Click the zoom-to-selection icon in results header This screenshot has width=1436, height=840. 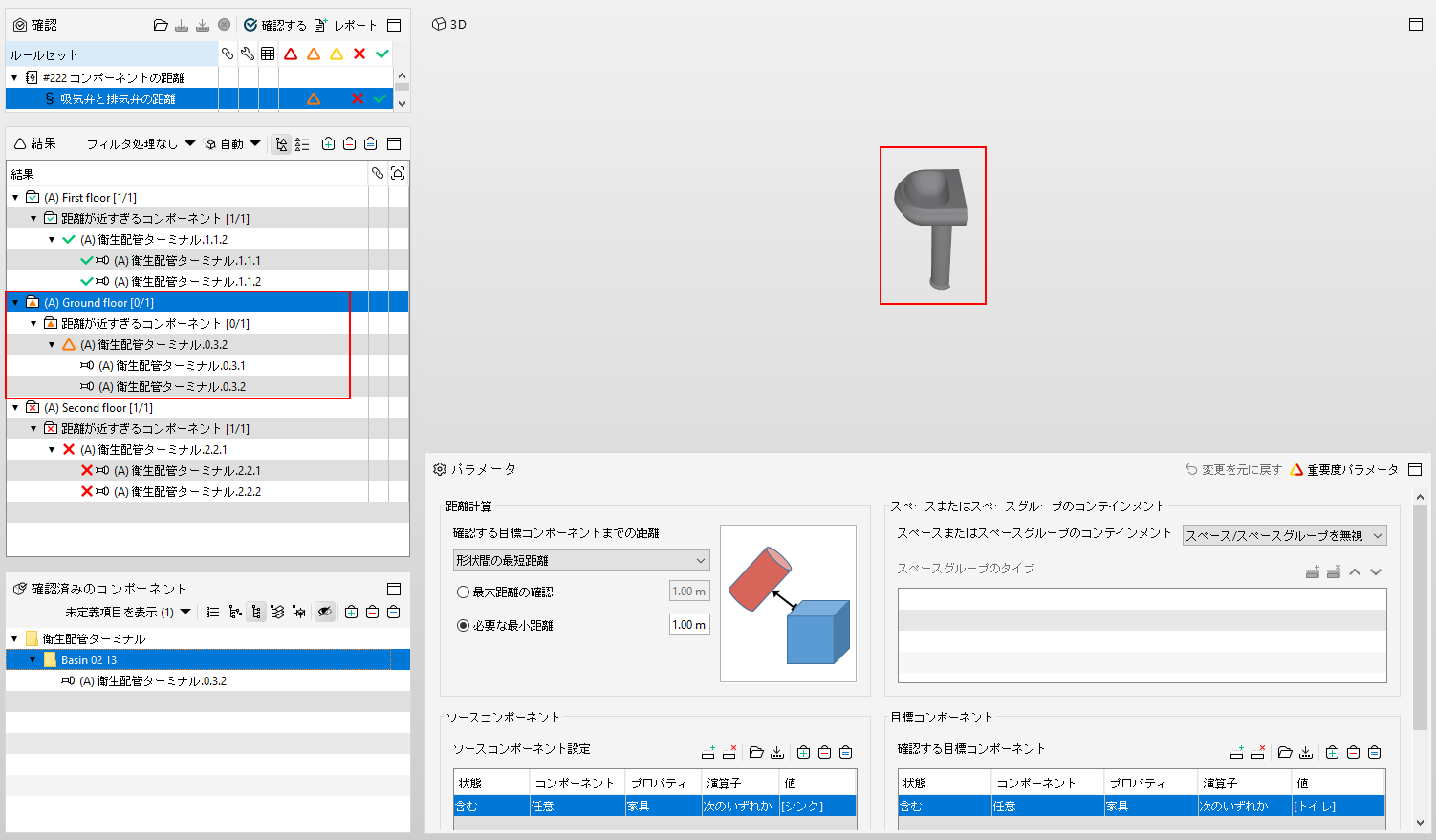coord(398,173)
